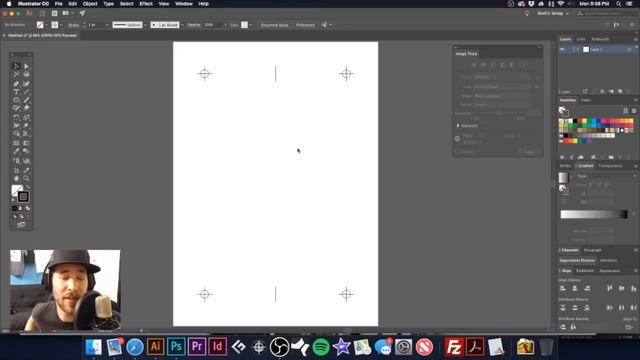Viewport: 640px width, 360px height.
Task: Open the Object menu
Action: coord(90,4)
